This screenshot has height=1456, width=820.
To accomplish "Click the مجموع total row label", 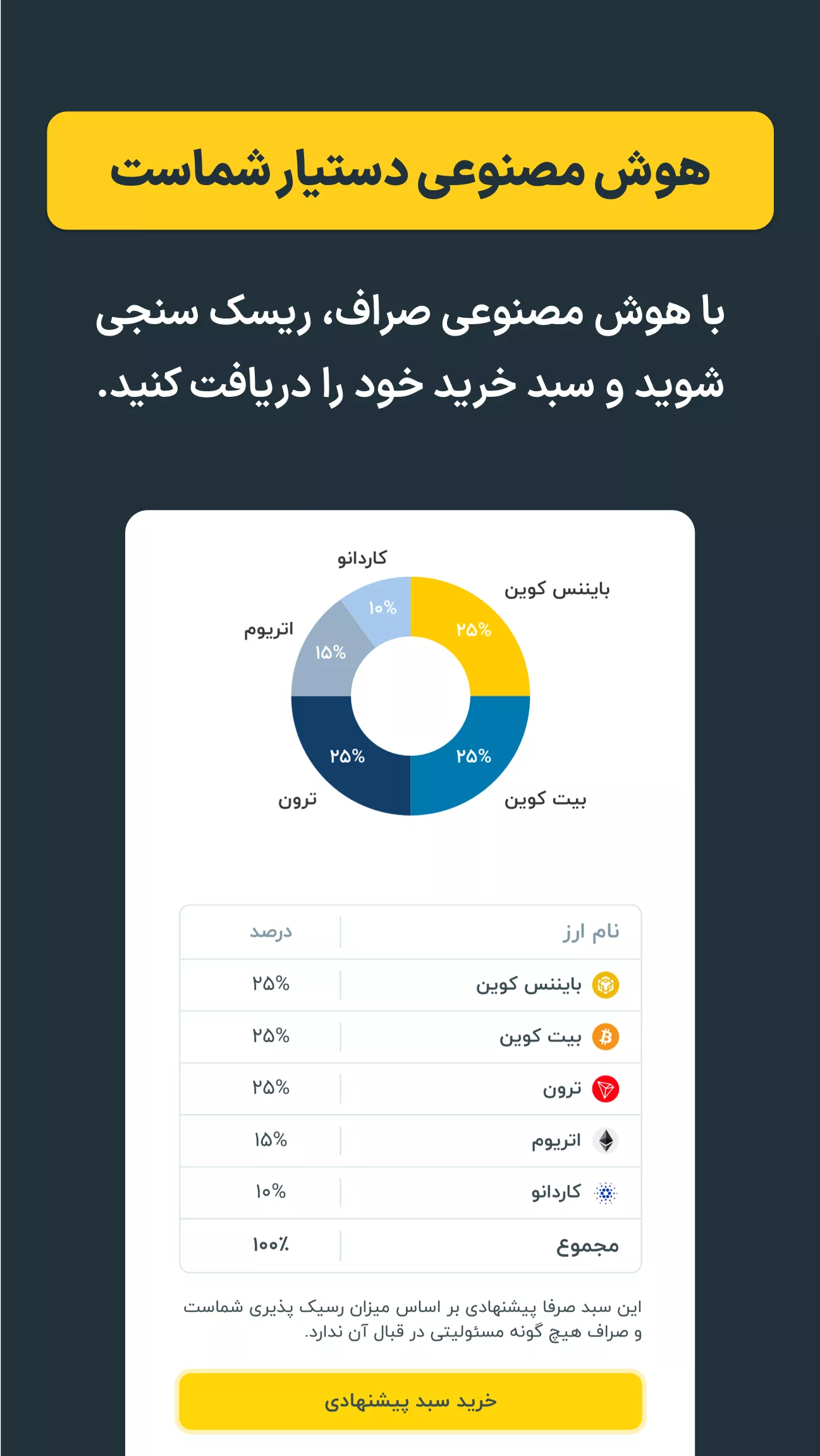I will (x=587, y=1246).
